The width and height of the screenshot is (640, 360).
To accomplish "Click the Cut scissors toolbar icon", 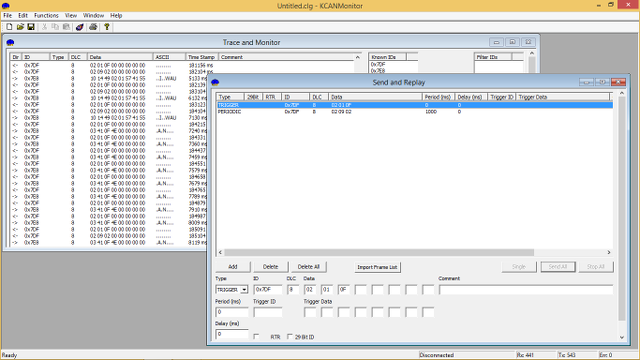I will [44, 27].
